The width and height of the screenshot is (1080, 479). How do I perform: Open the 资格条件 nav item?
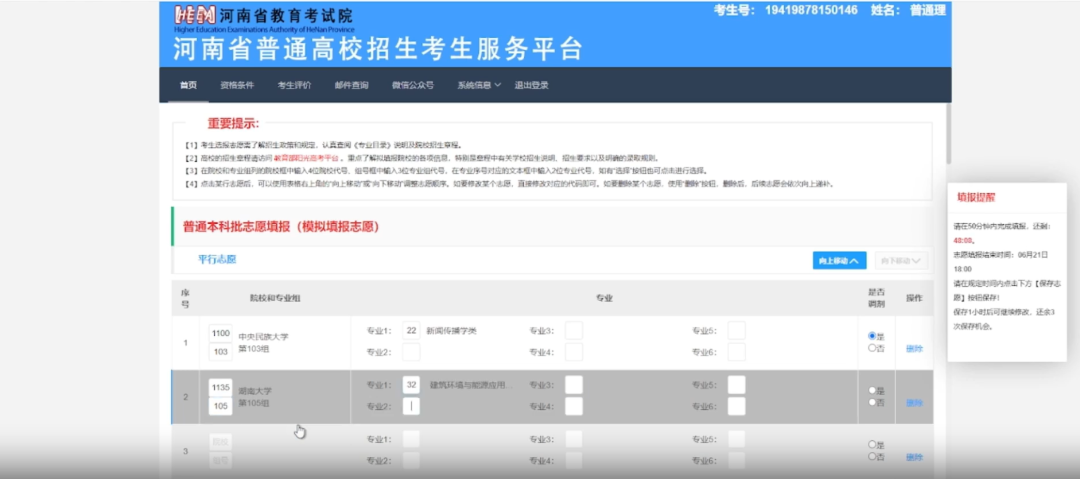(237, 85)
